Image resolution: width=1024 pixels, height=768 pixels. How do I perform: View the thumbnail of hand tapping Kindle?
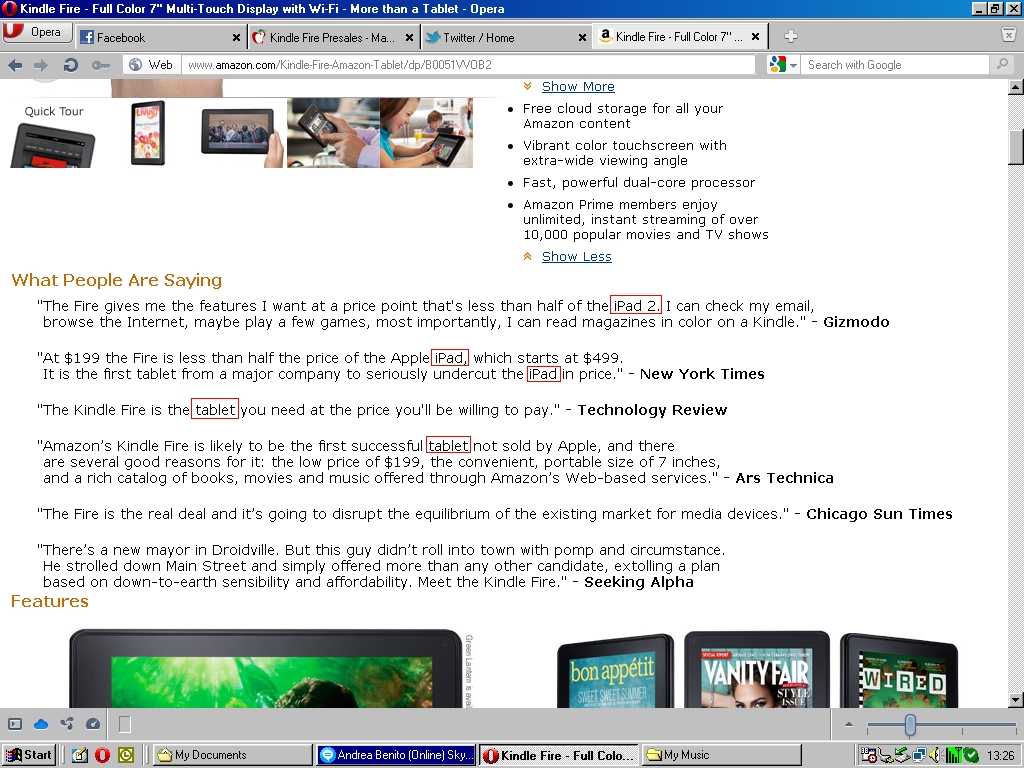tap(333, 133)
